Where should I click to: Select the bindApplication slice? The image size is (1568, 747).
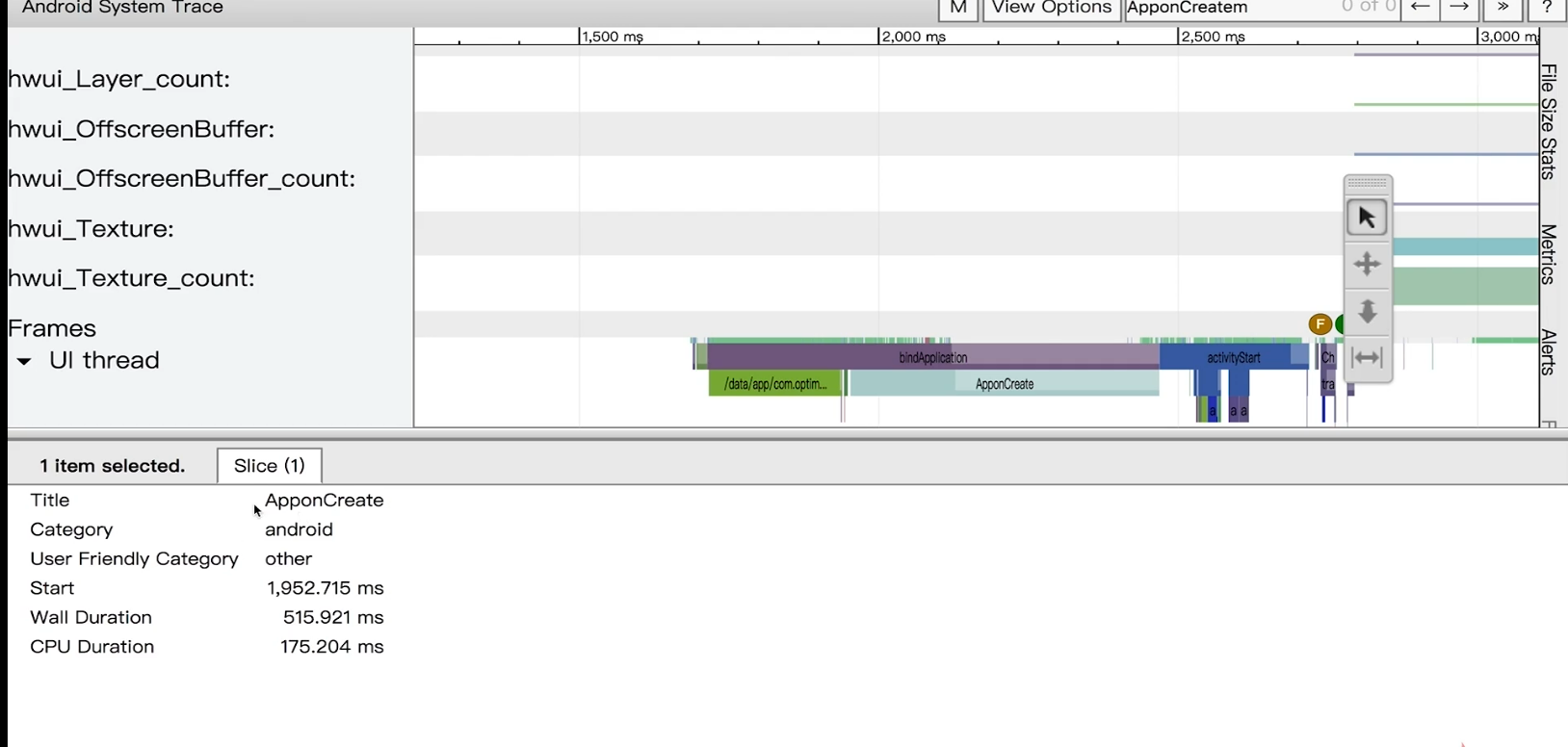click(932, 357)
